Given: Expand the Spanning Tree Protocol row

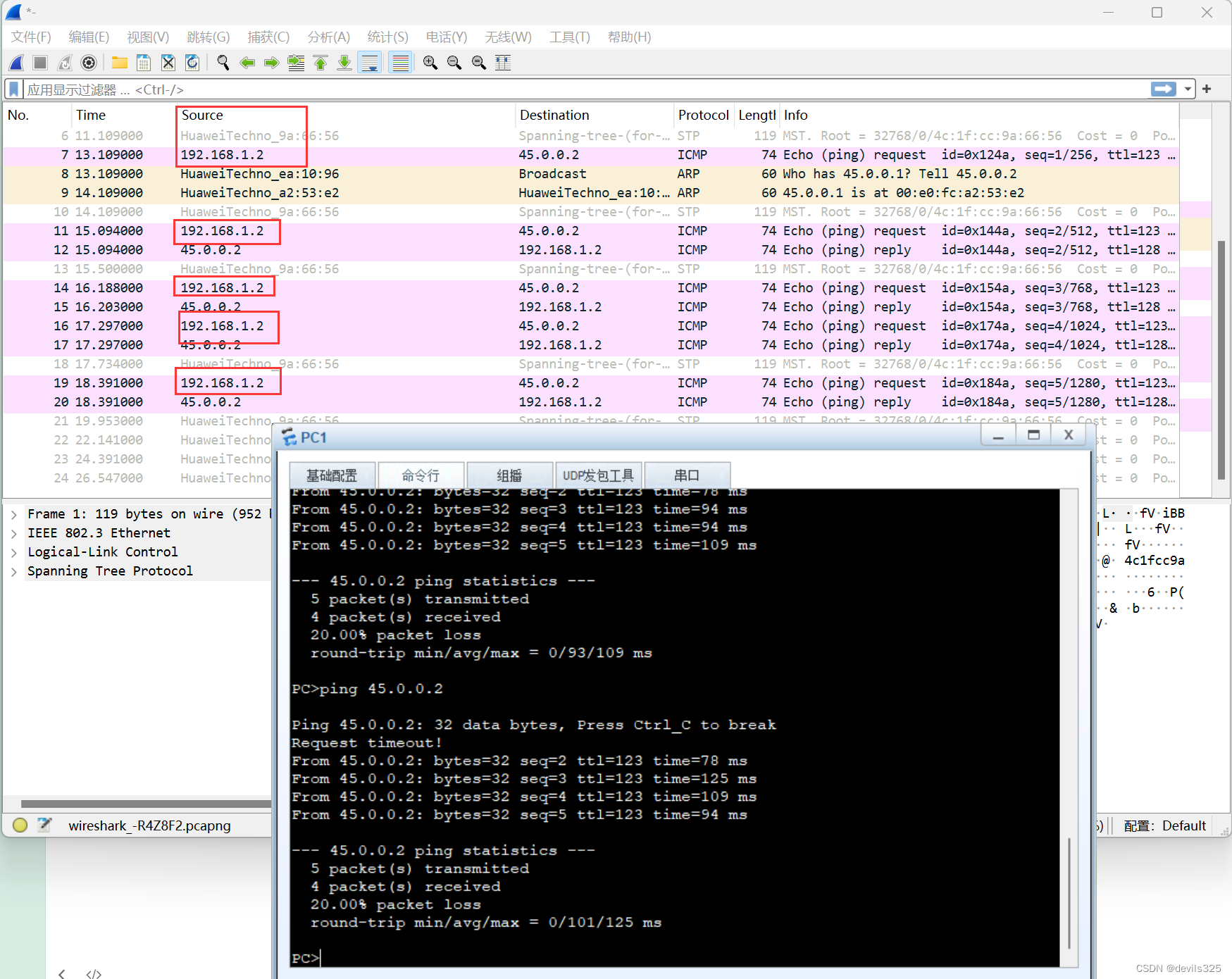Looking at the screenshot, I should (x=14, y=571).
